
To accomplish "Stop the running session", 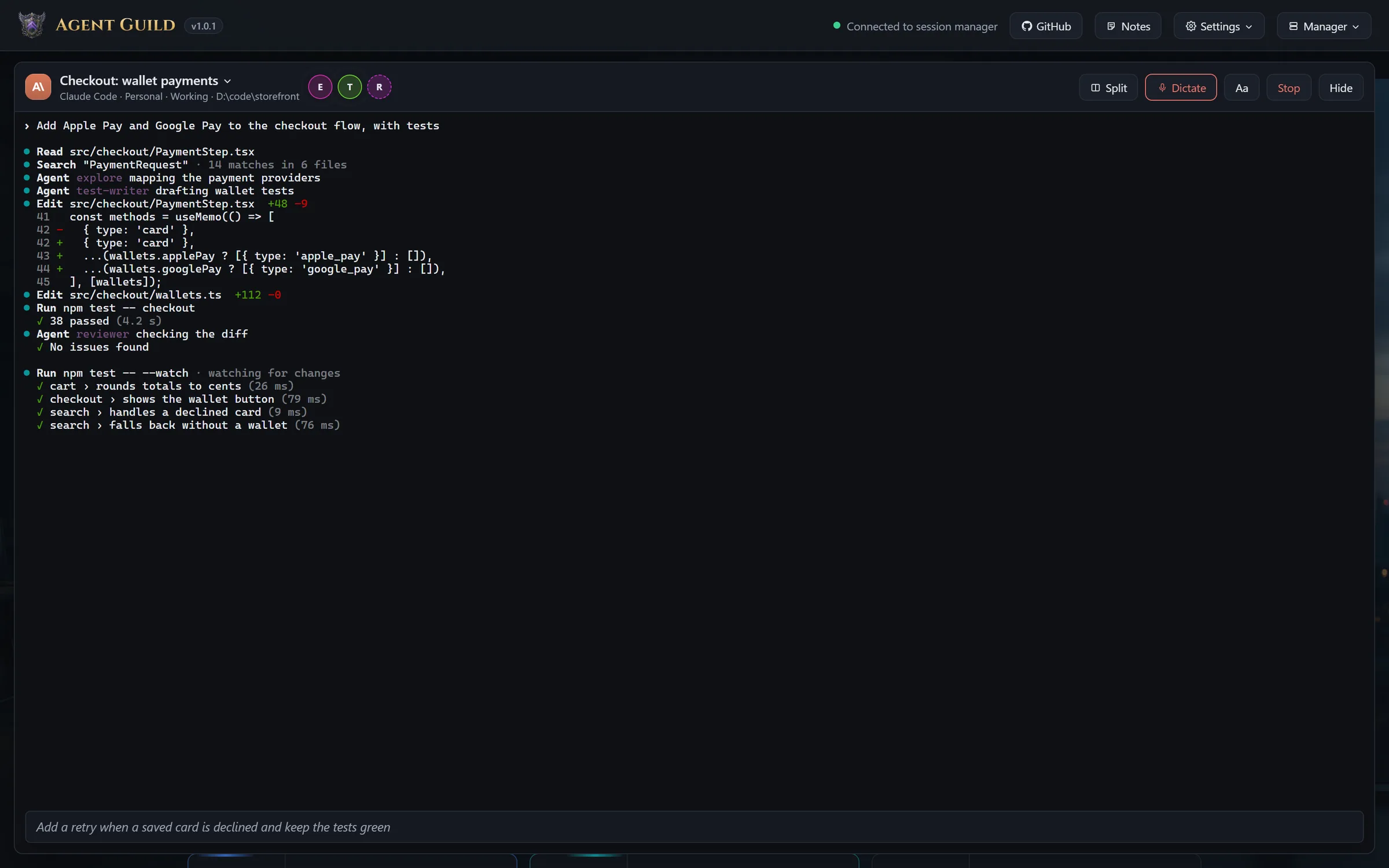I will point(1288,87).
